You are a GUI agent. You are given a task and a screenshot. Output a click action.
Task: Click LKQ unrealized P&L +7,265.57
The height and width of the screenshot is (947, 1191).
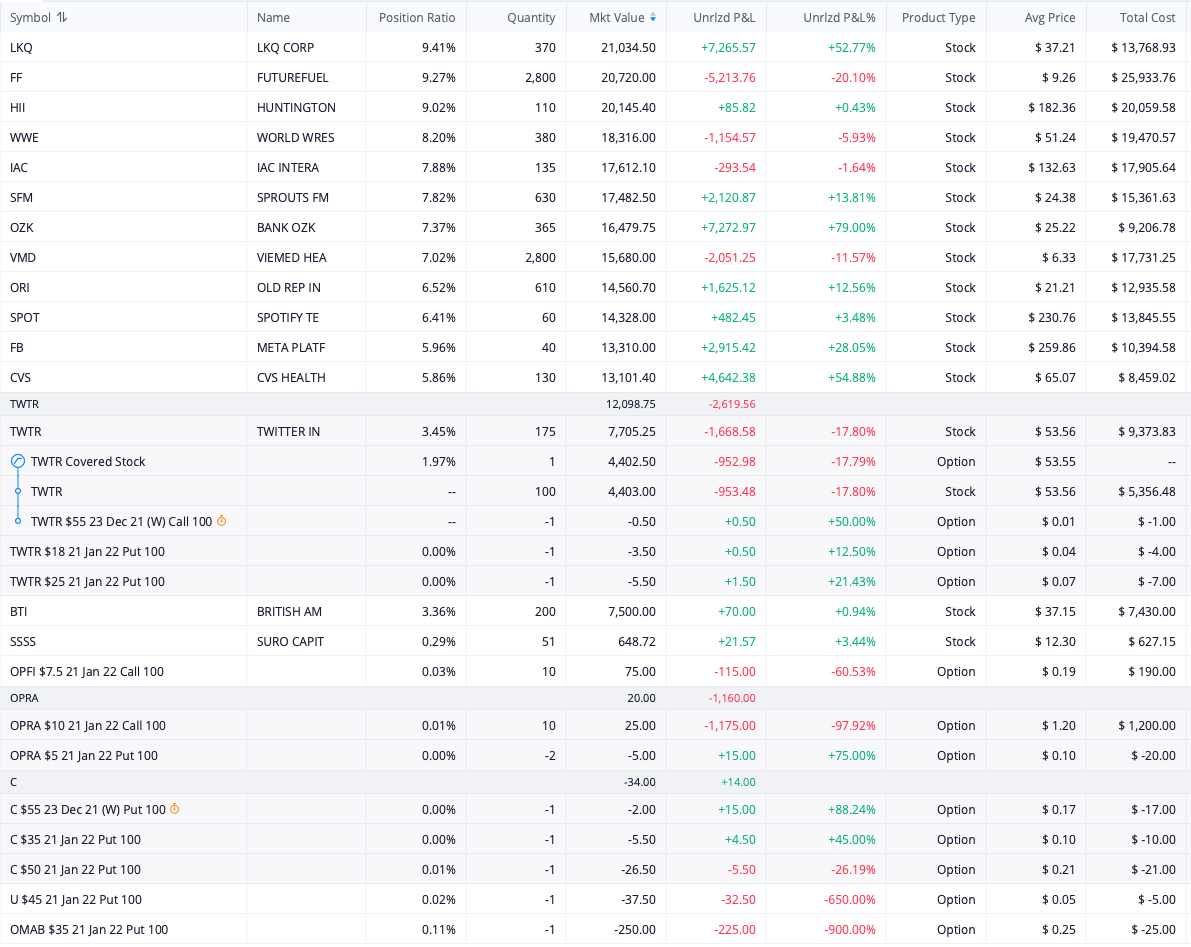(728, 47)
